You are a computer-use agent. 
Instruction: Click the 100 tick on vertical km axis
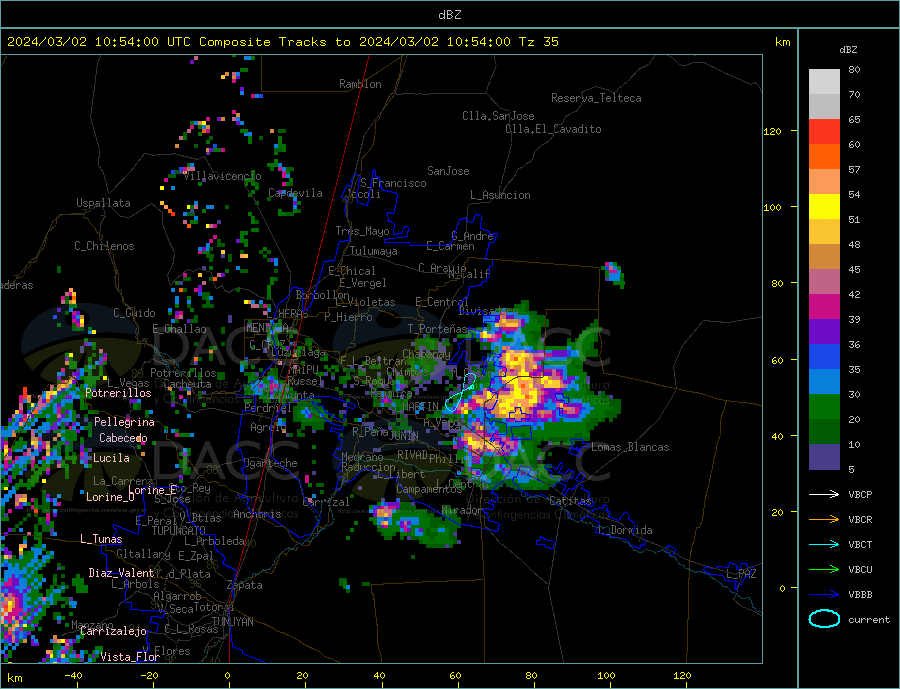773,207
